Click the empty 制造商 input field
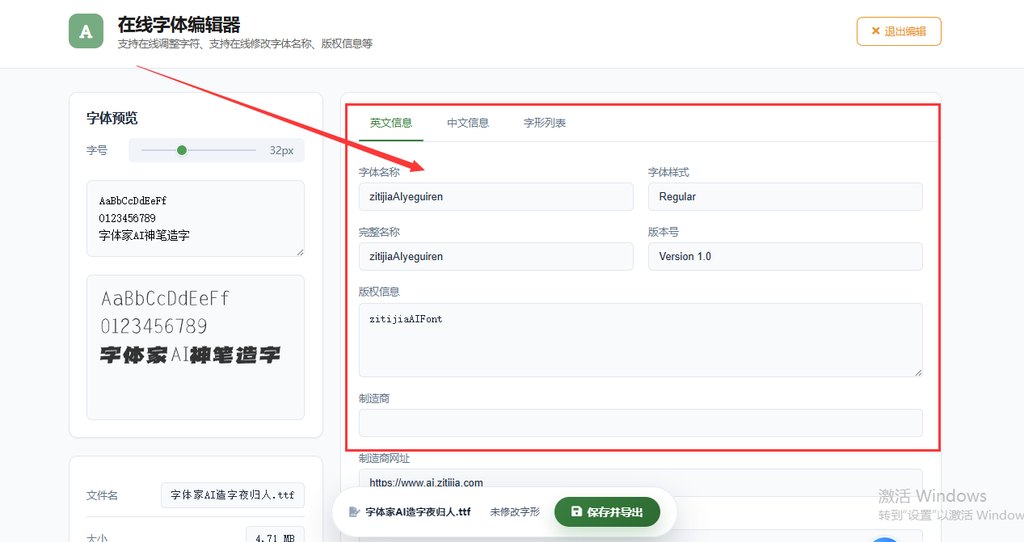1024x542 pixels. [x=641, y=423]
